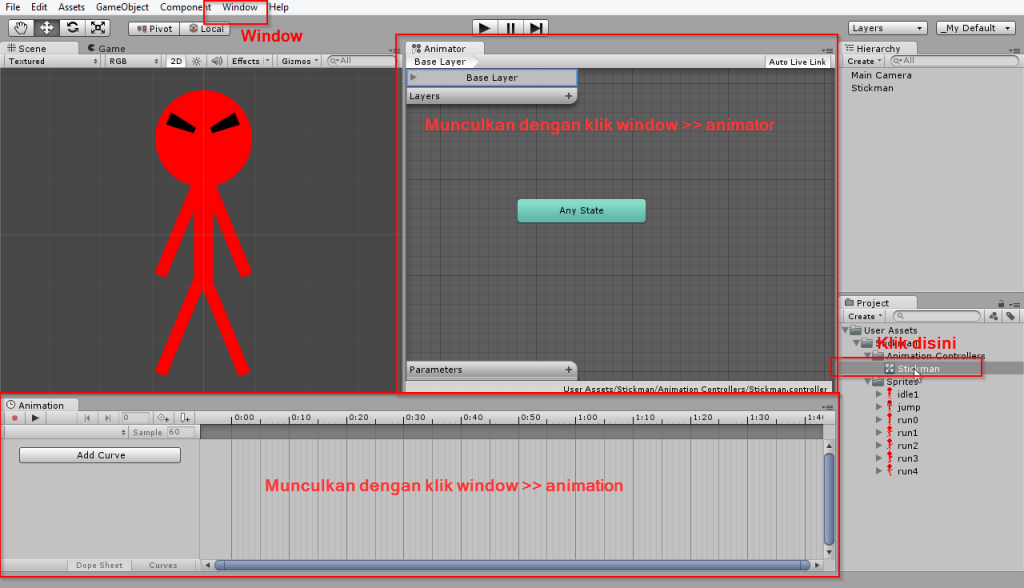This screenshot has width=1024, height=588.
Task: Toggle scene lighting sun icon
Action: coord(196,61)
